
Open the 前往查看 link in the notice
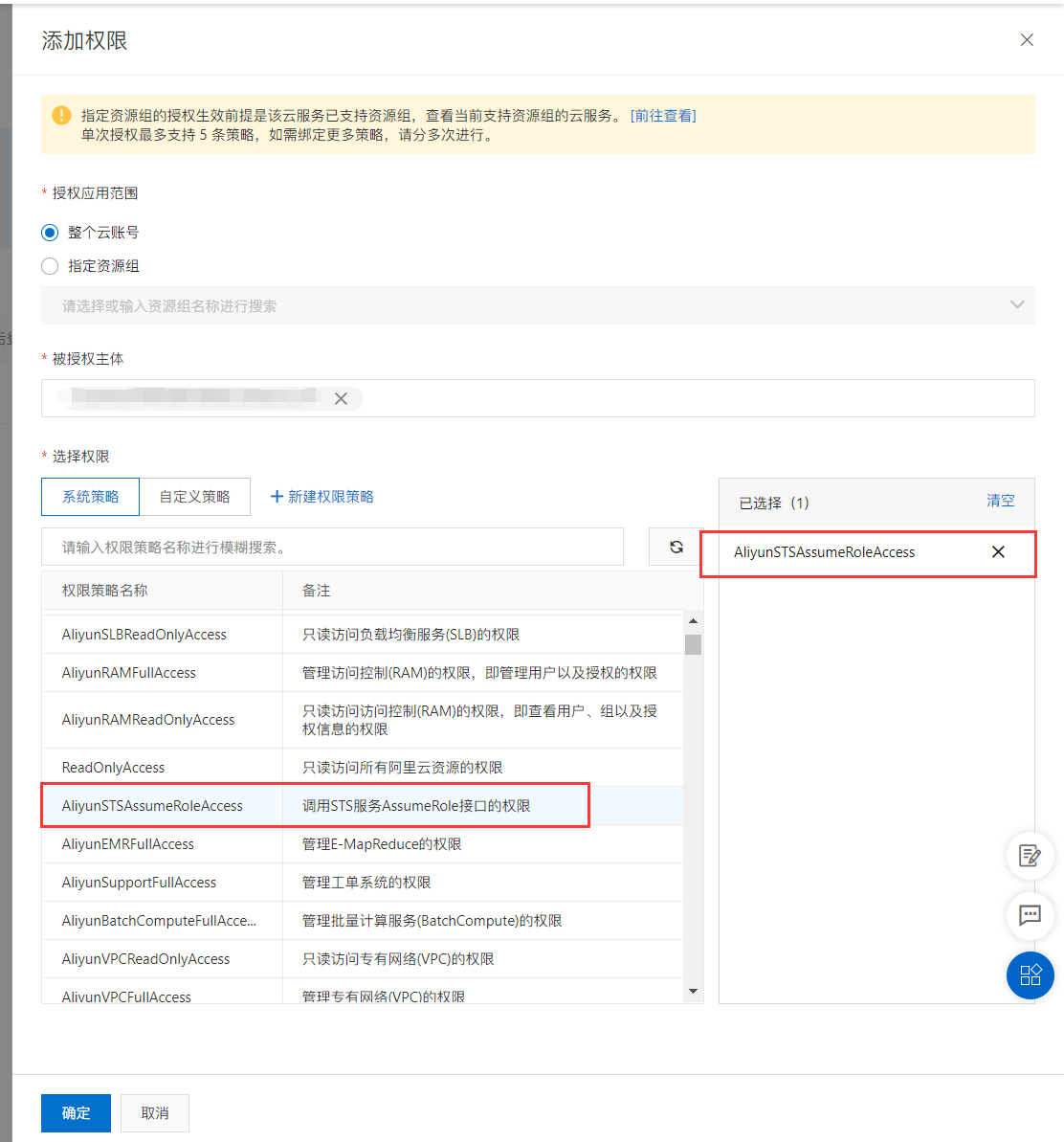[663, 116]
